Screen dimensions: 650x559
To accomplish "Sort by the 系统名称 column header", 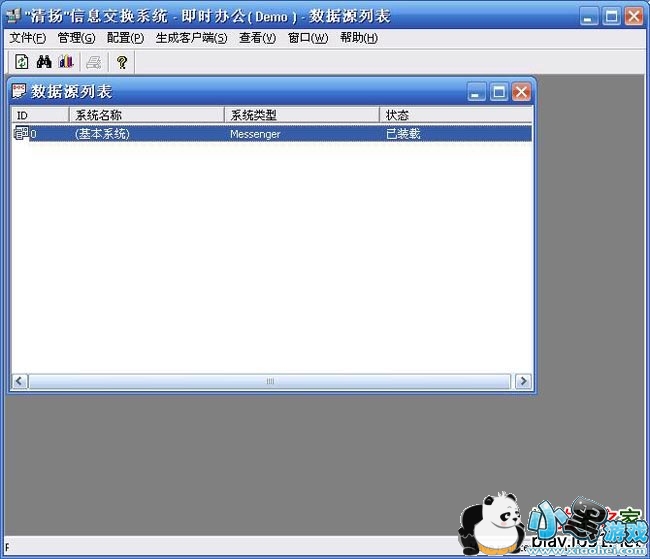I will [146, 115].
